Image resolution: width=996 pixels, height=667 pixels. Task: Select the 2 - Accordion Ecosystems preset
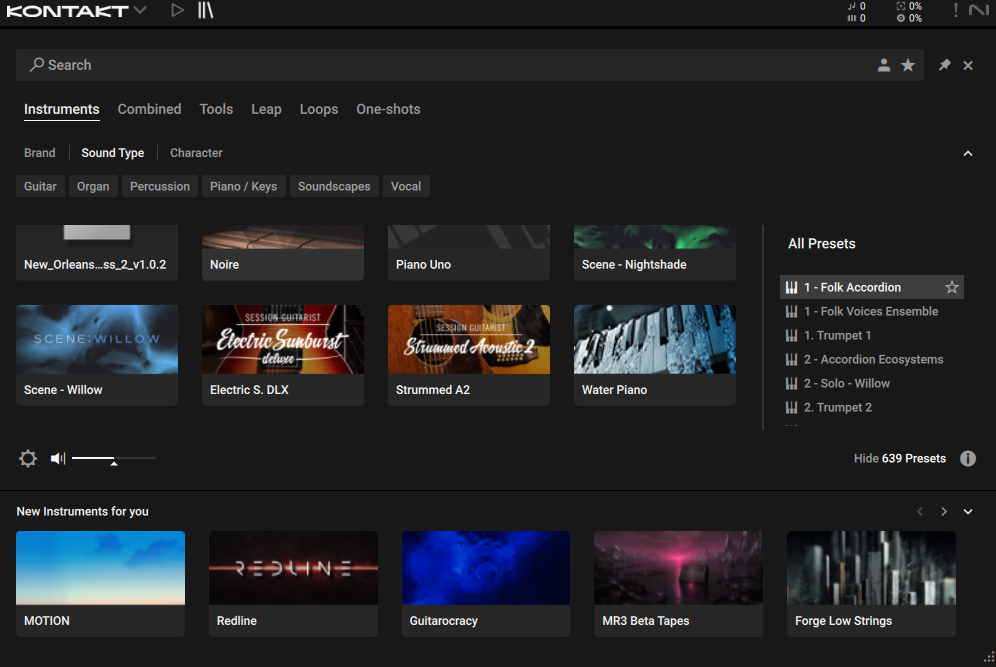[x=872, y=360]
